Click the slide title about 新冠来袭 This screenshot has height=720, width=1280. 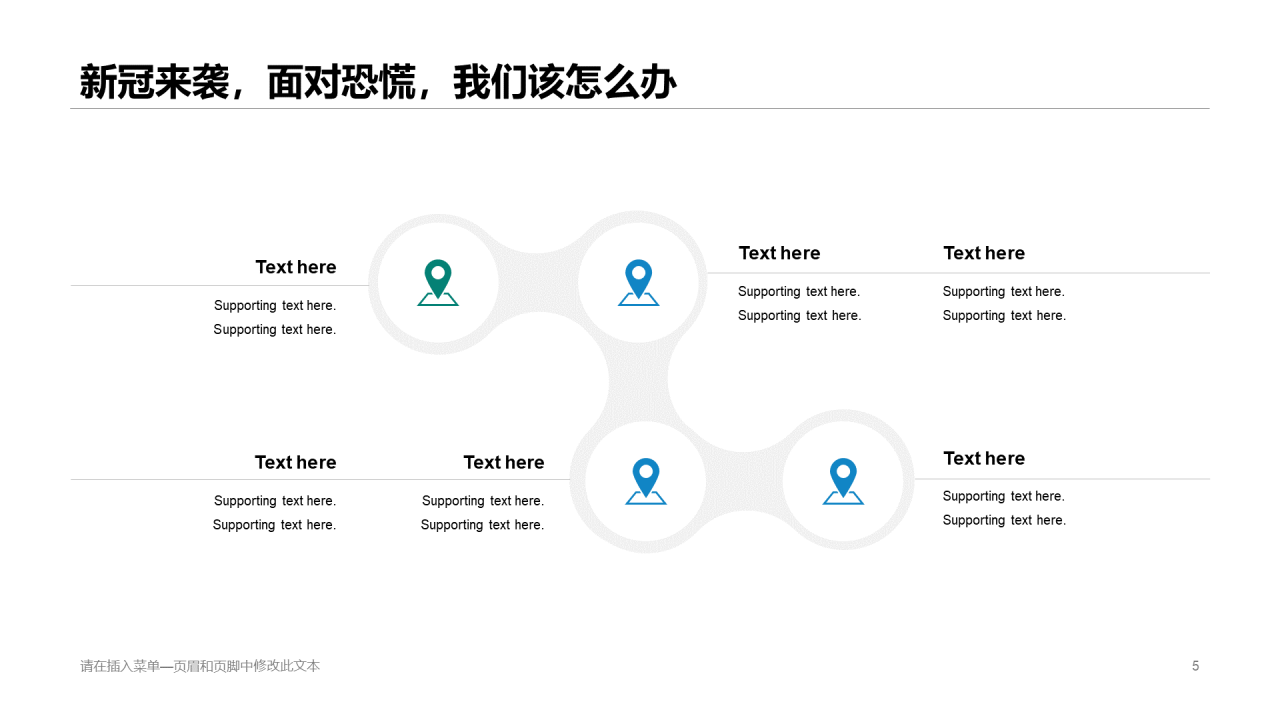(x=377, y=84)
